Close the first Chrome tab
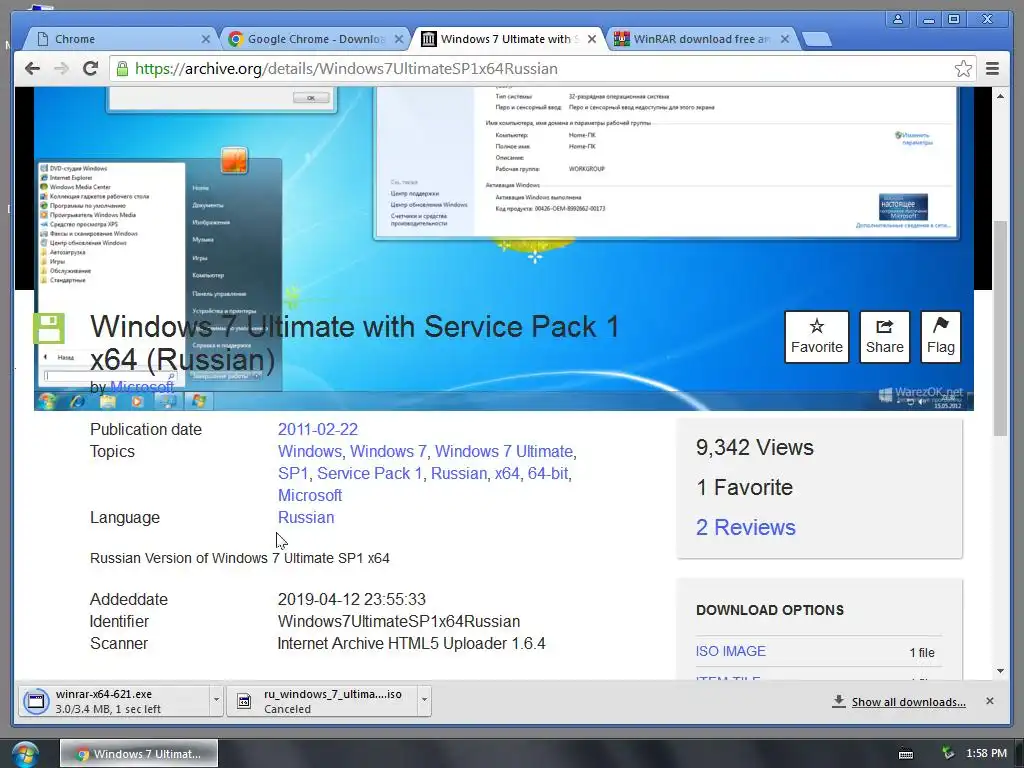 [206, 39]
